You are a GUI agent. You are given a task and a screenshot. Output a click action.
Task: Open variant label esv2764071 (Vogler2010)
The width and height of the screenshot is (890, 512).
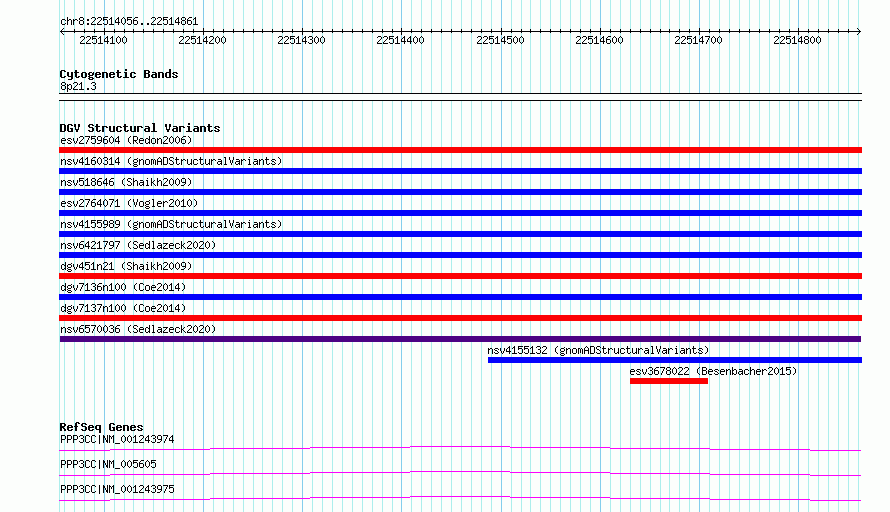(x=129, y=203)
